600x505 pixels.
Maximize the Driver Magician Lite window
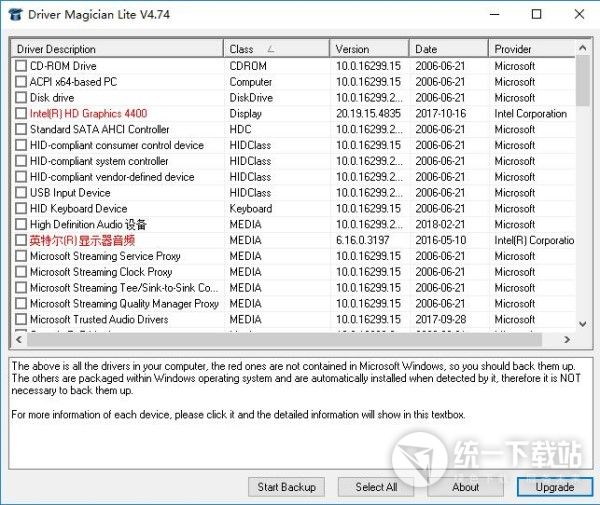(536, 15)
